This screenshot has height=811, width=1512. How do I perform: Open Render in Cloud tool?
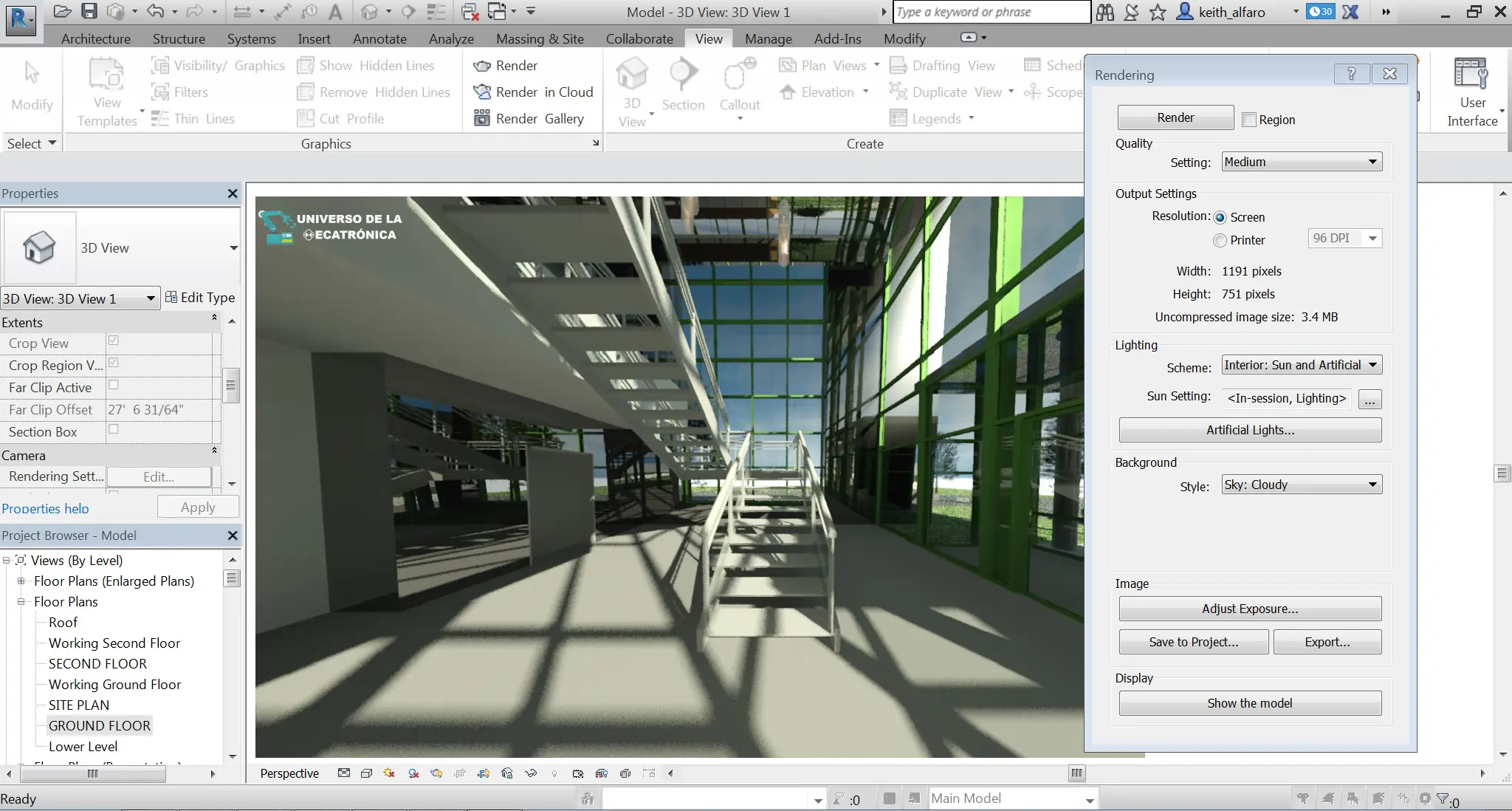coord(533,92)
